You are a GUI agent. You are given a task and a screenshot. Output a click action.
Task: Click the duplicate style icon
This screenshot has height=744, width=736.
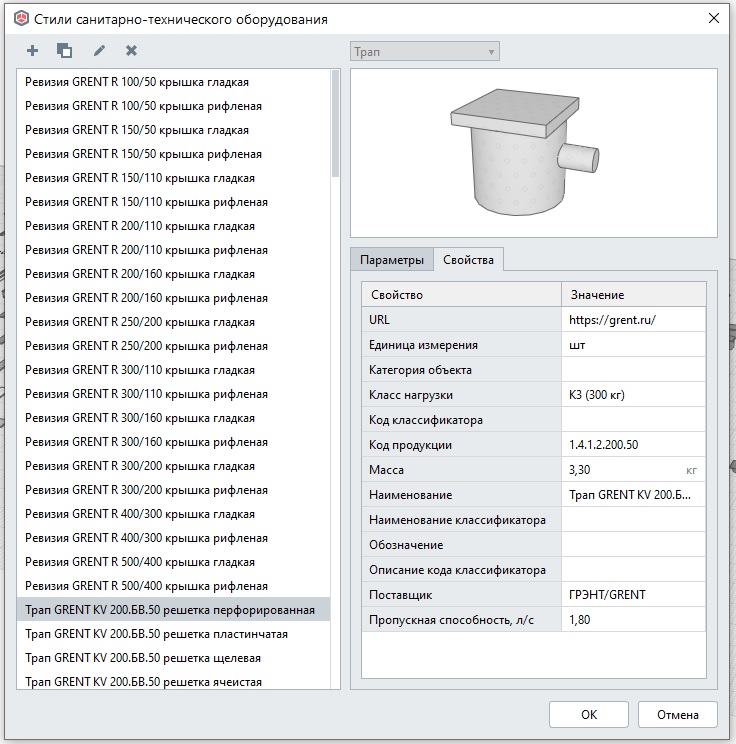pyautogui.click(x=65, y=50)
